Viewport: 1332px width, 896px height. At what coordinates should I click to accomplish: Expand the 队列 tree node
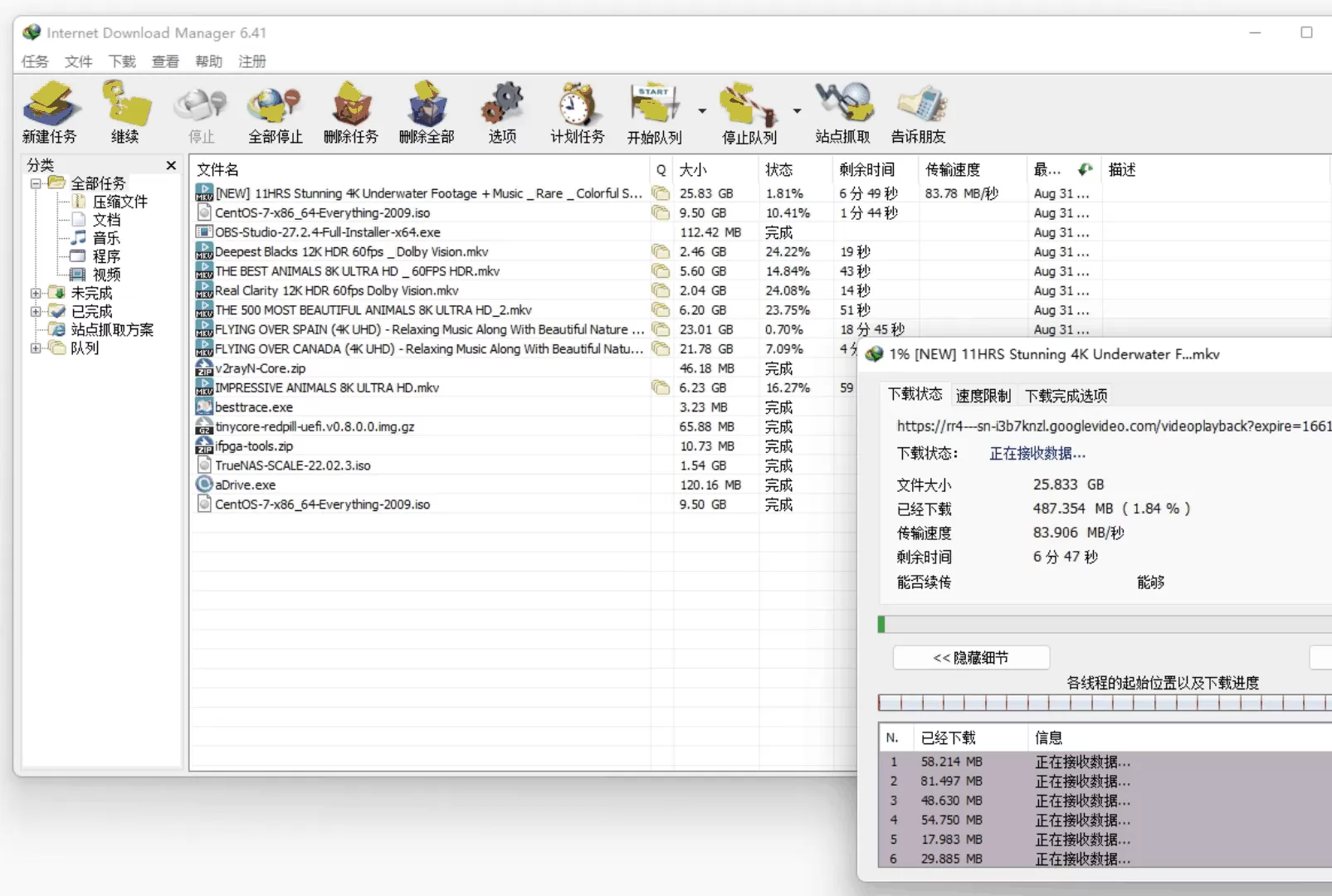[36, 348]
